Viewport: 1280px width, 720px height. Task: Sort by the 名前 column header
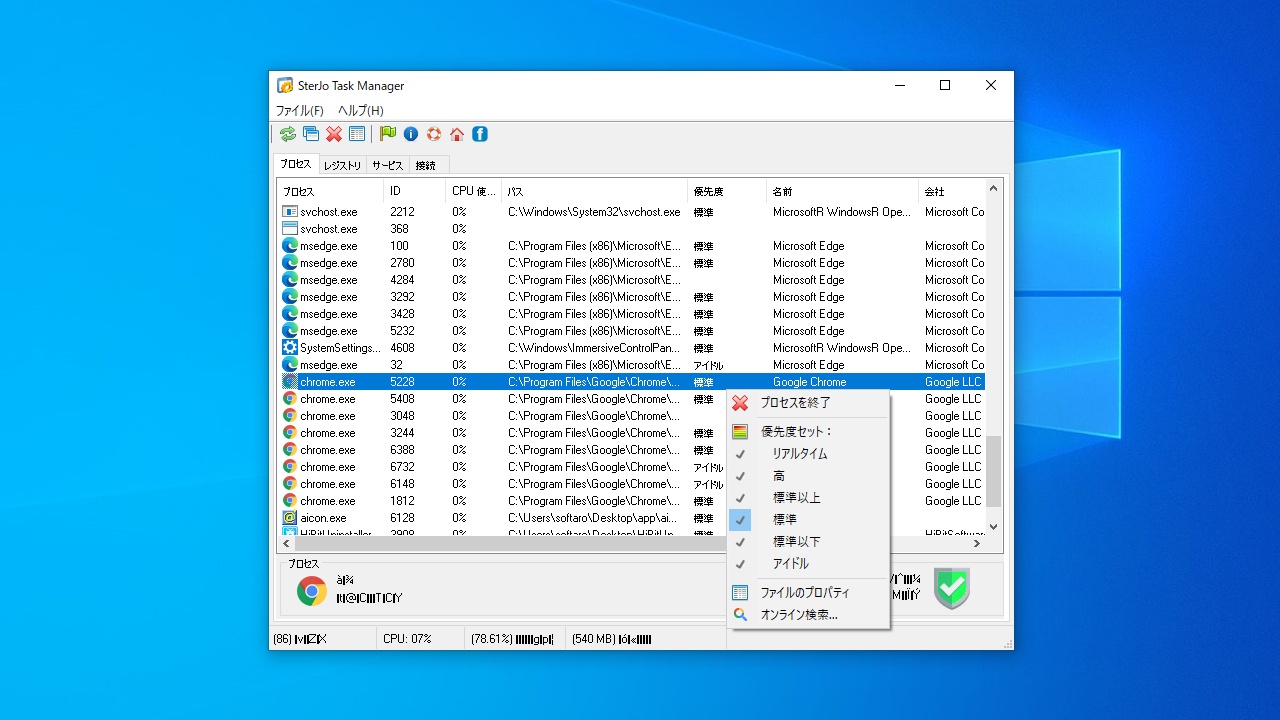[843, 191]
